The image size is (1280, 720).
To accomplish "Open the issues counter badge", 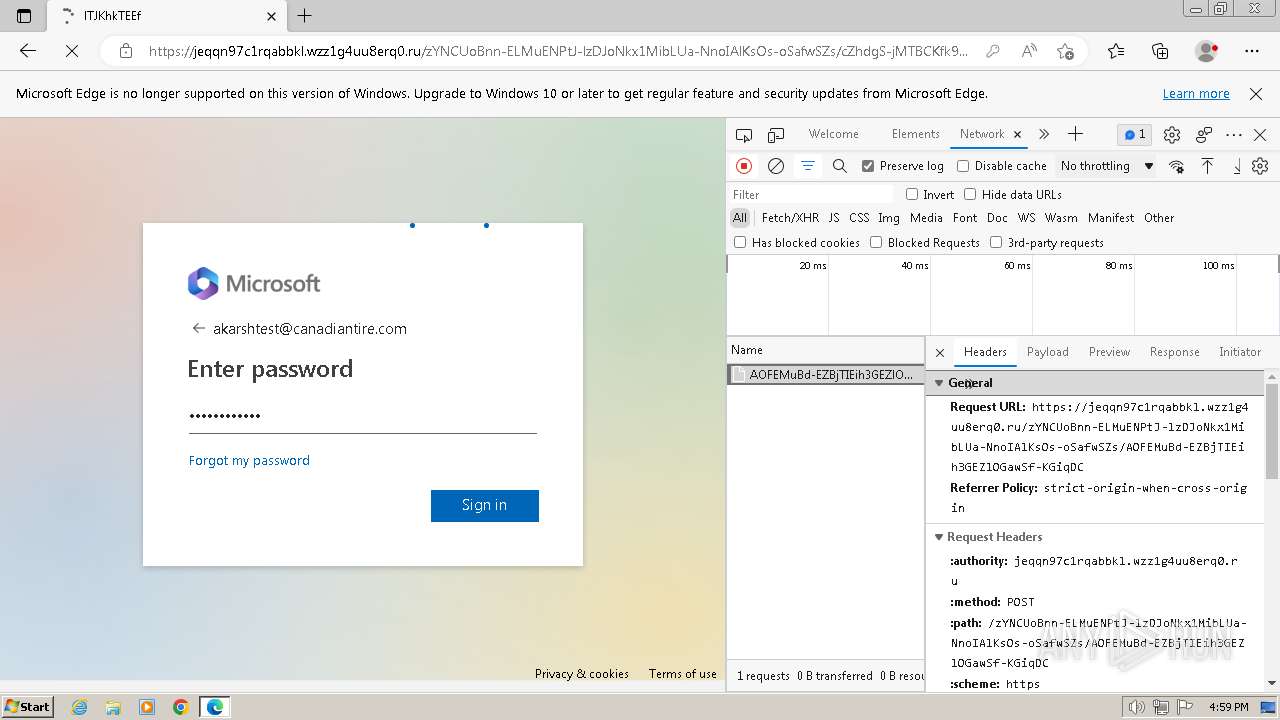I will coord(1134,135).
